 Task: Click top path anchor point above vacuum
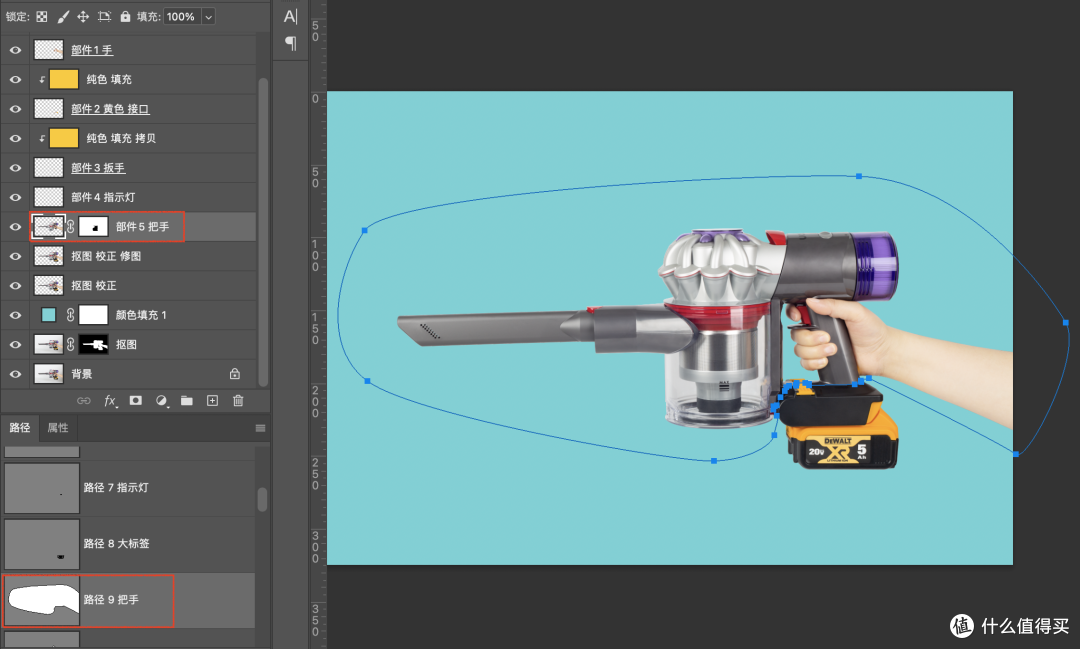pyautogui.click(x=859, y=176)
